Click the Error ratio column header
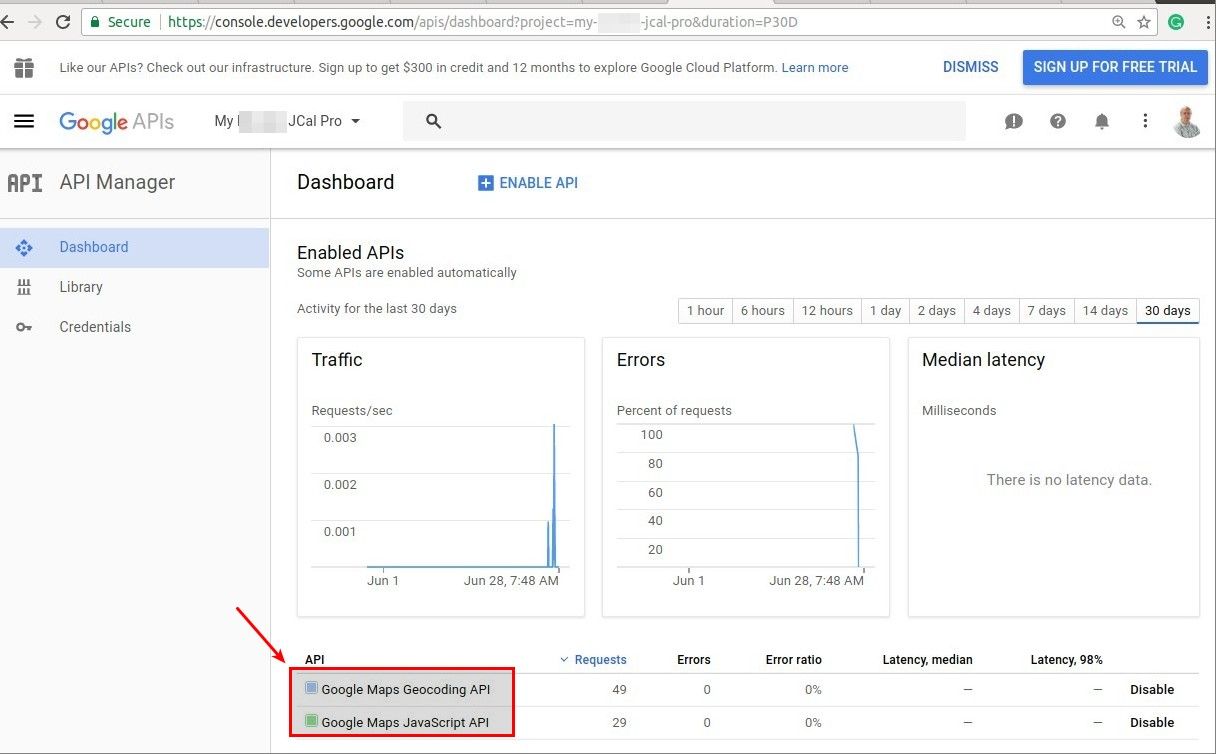The width and height of the screenshot is (1216, 754). [x=794, y=660]
